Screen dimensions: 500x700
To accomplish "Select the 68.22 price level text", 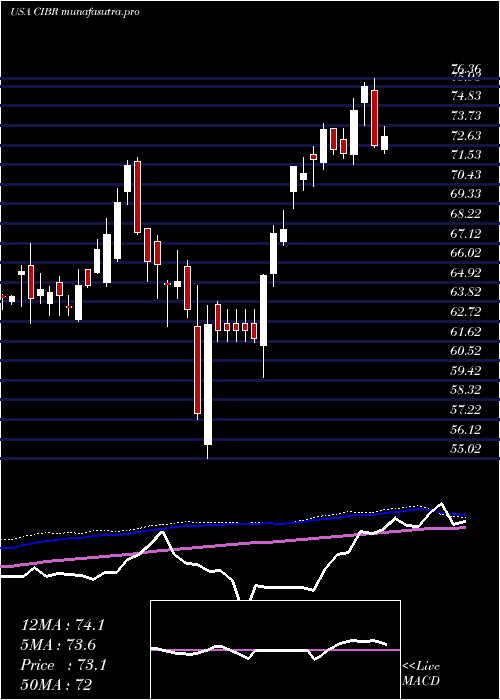I will click(467, 213).
